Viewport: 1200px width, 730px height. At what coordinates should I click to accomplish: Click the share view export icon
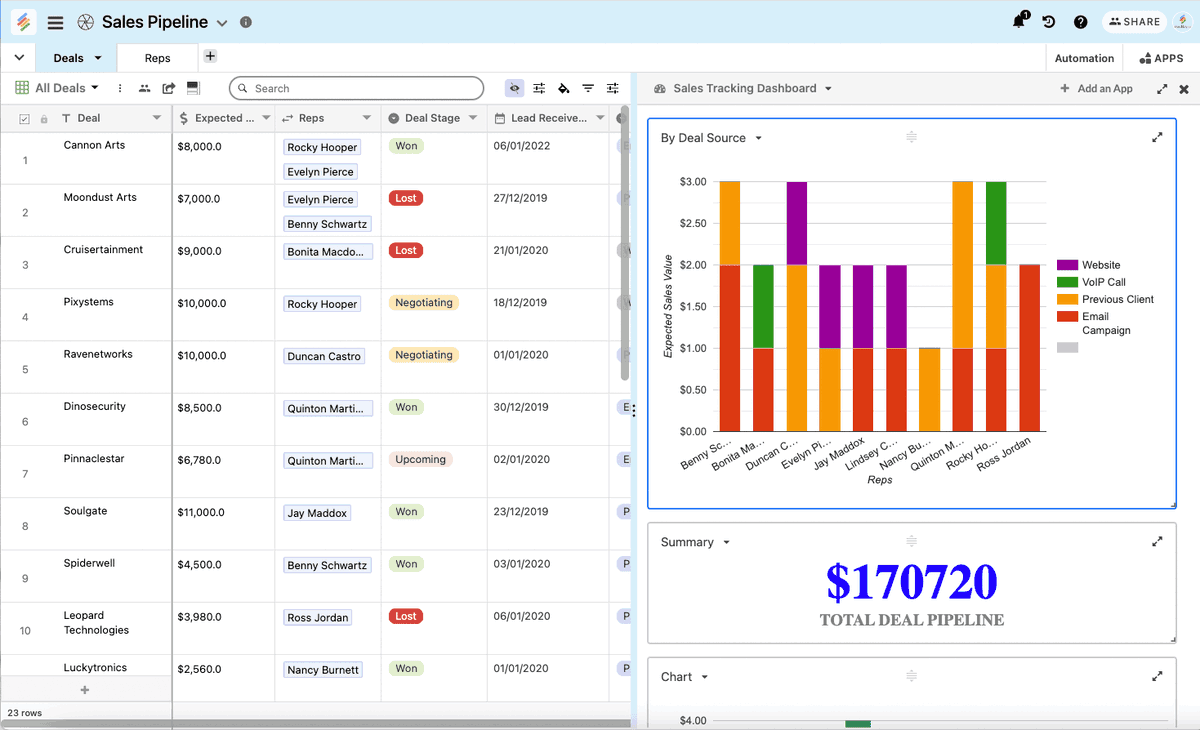[169, 89]
